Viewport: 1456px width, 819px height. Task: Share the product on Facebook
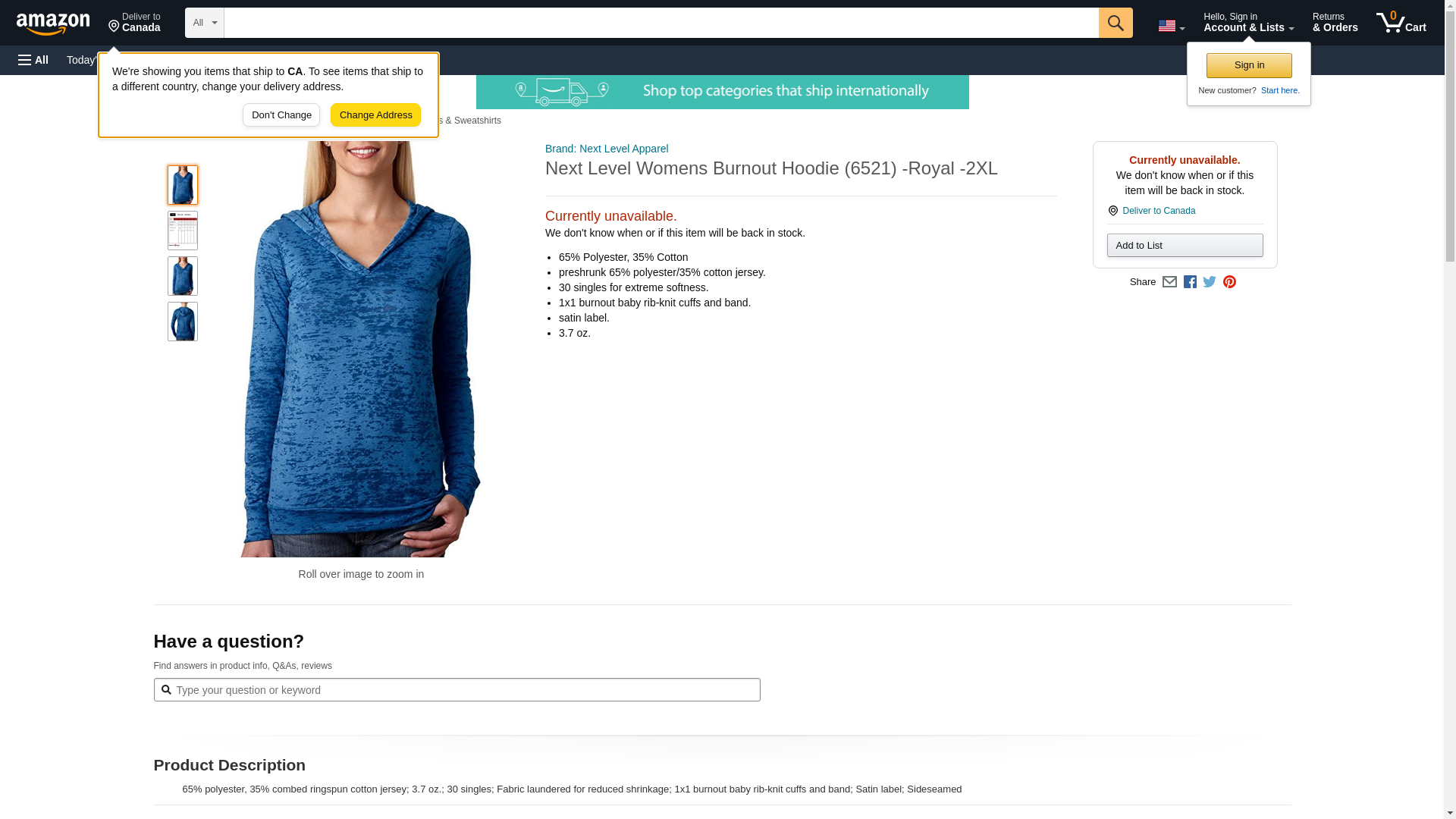1190,282
